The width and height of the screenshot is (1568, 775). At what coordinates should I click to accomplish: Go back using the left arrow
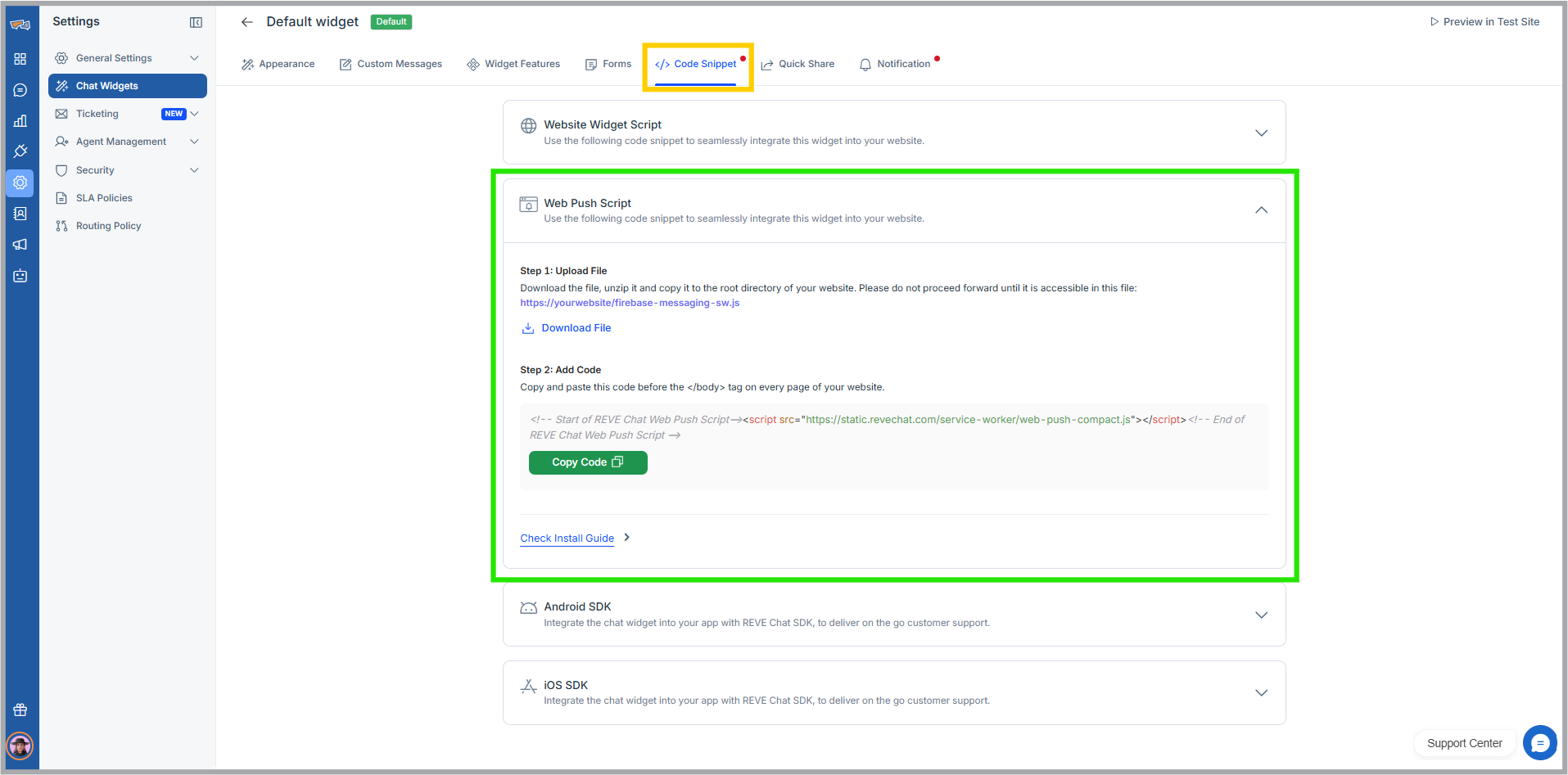click(246, 22)
